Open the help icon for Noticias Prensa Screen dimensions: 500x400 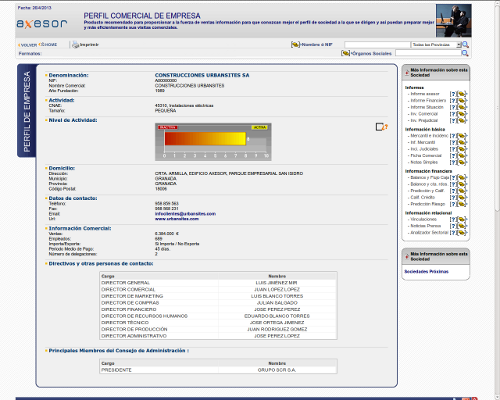pyautogui.click(x=453, y=226)
